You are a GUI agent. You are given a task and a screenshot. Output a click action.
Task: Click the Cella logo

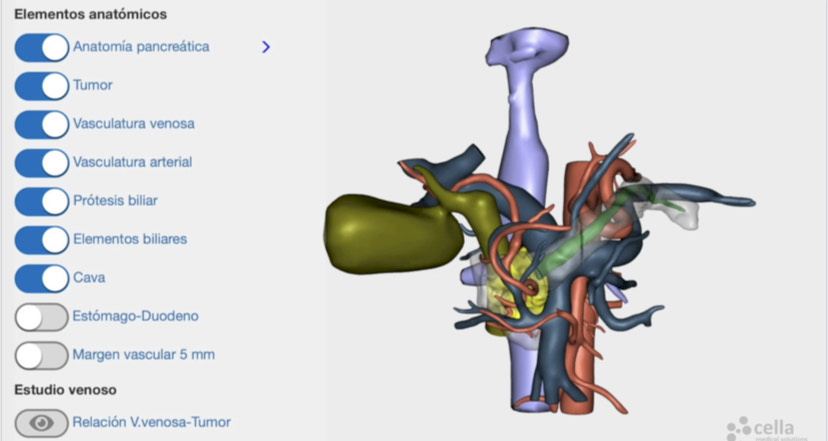(x=765, y=427)
